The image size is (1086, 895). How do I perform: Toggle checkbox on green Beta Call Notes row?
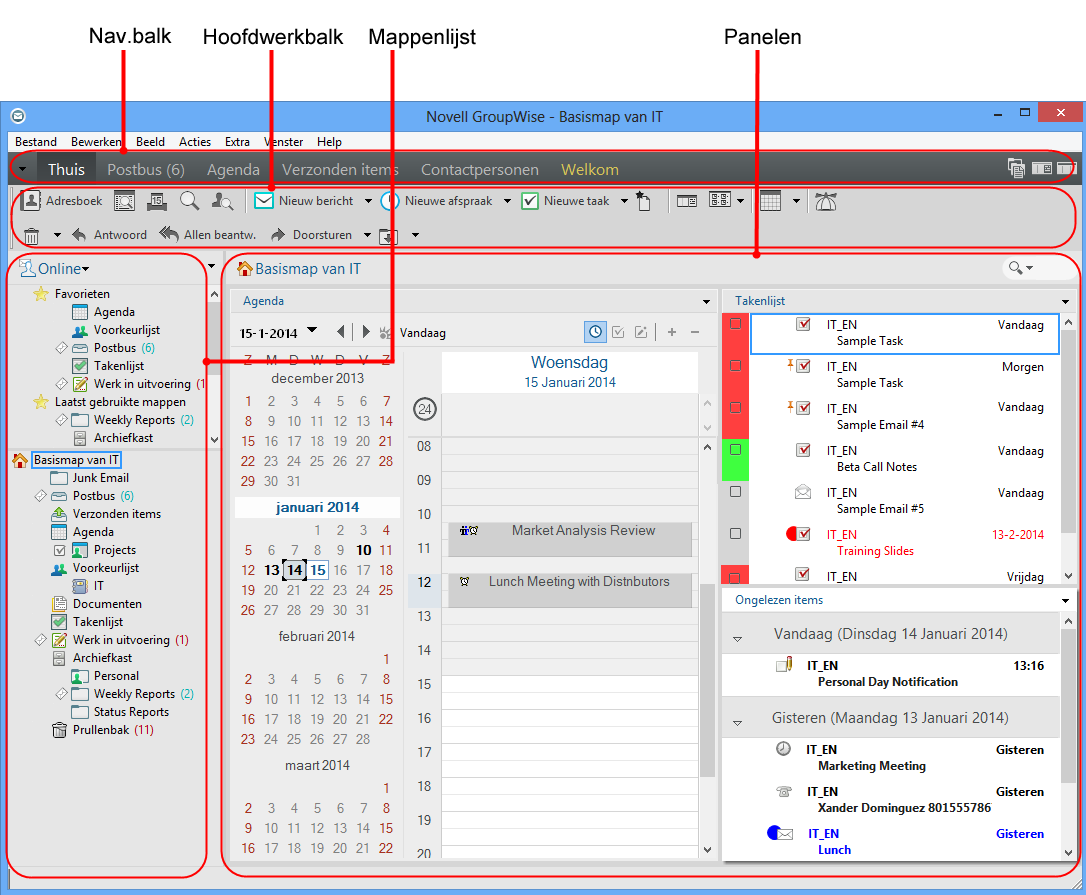point(736,450)
